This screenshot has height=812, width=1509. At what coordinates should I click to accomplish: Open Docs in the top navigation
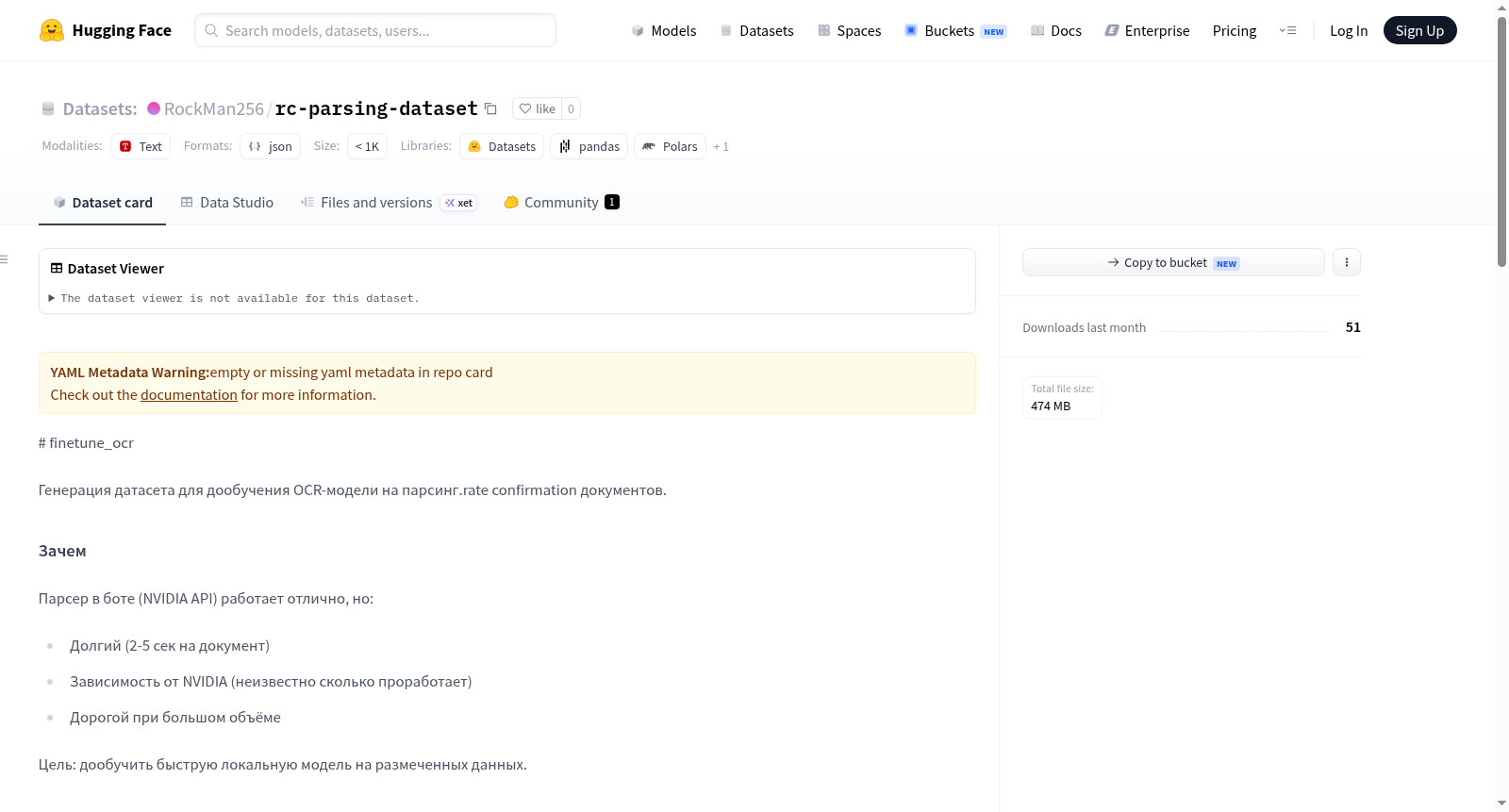click(x=1056, y=30)
